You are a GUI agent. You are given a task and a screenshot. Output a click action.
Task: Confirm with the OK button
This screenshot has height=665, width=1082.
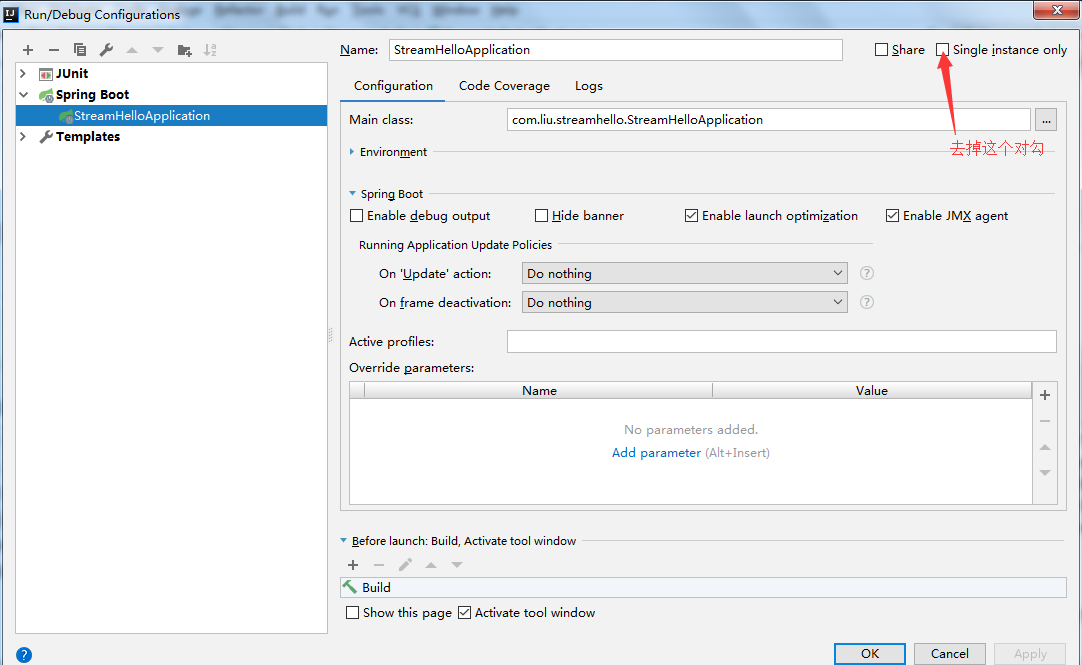pos(869,653)
